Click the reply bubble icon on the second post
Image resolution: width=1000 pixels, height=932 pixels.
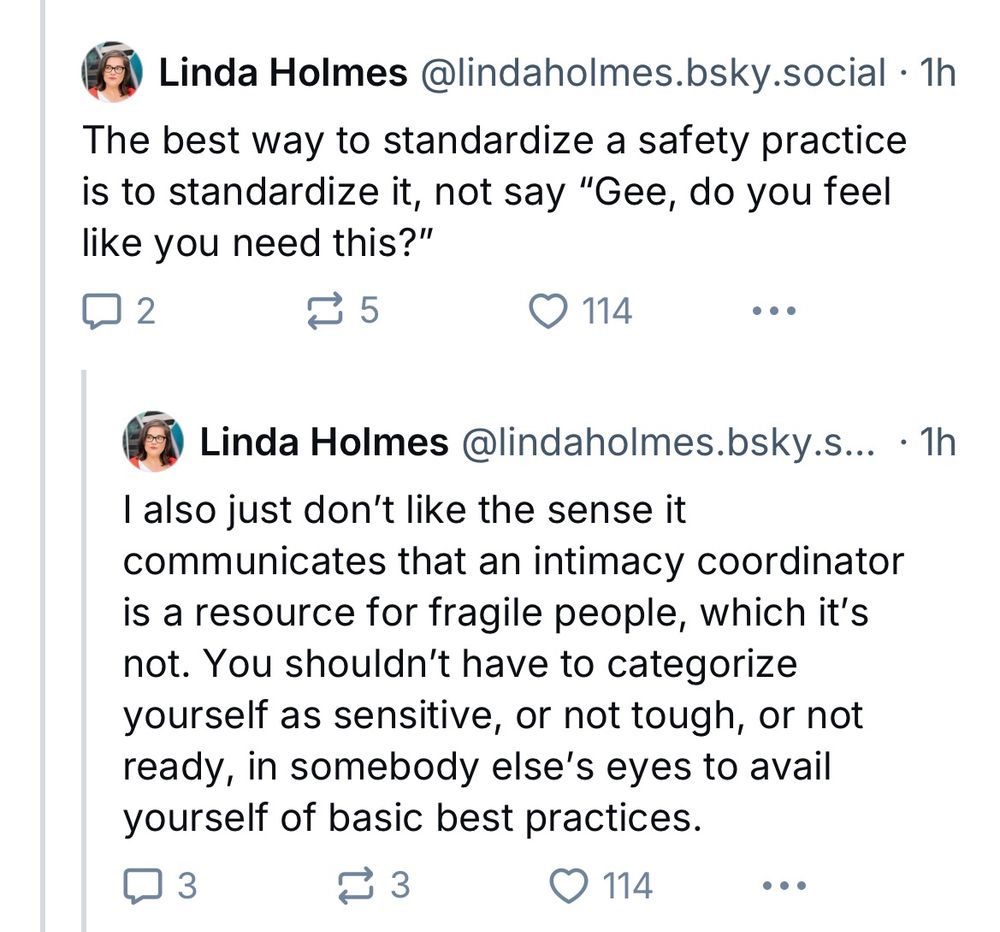tap(142, 885)
